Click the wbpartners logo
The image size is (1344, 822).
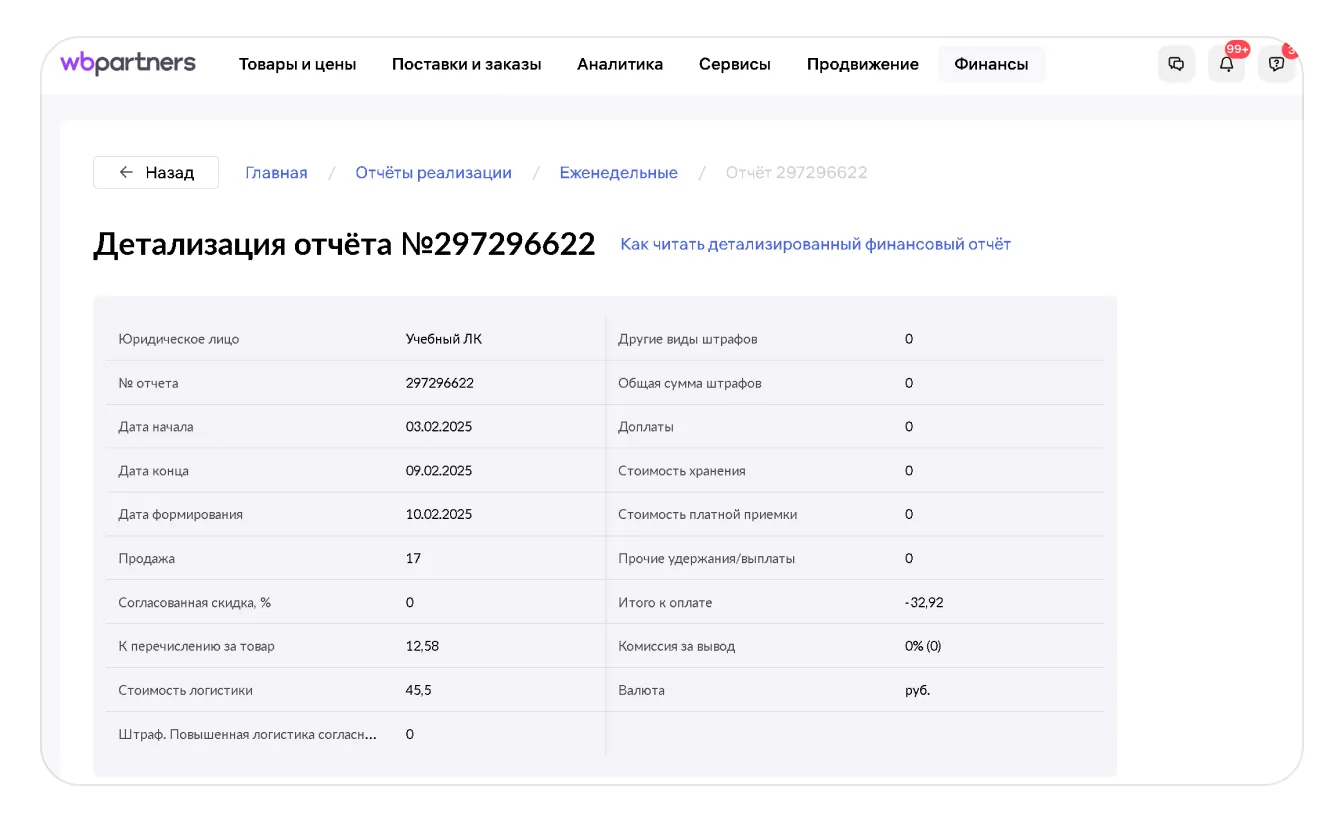tap(128, 63)
